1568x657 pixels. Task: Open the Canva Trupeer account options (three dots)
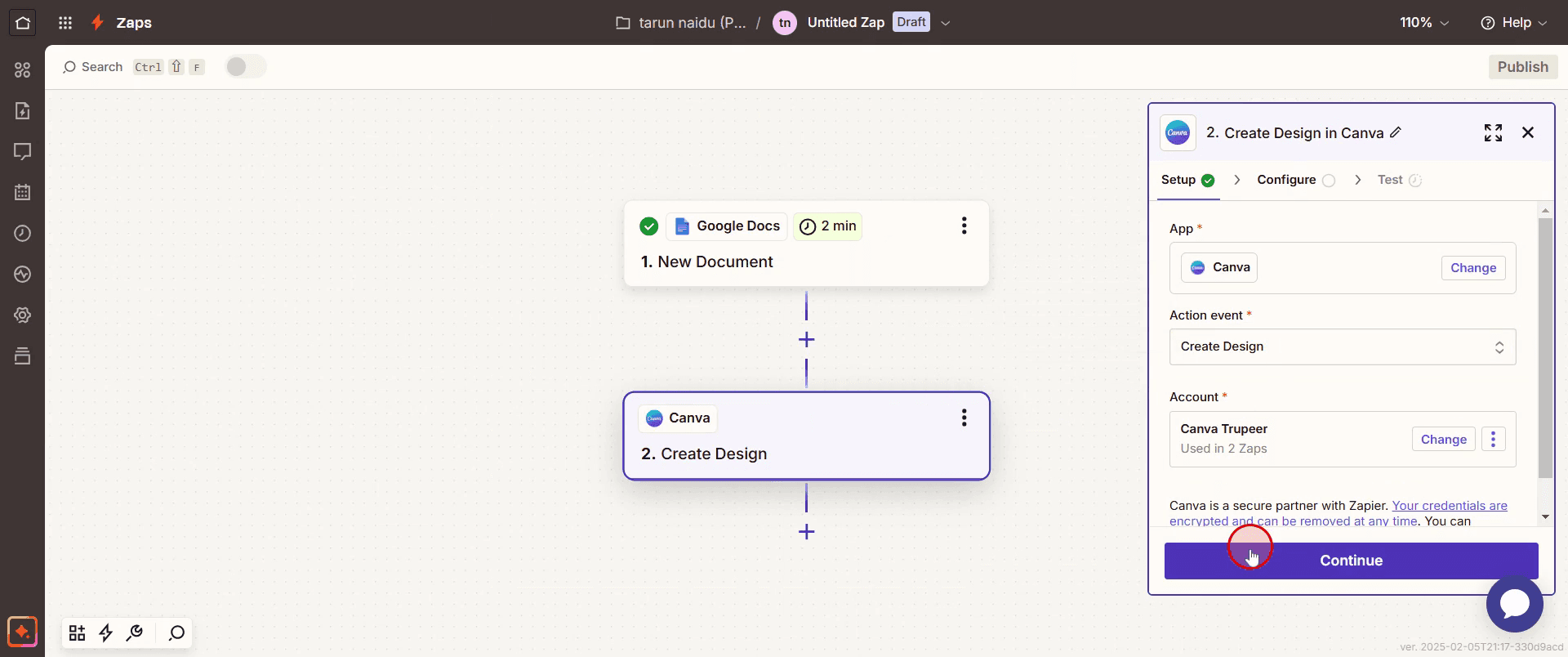coord(1493,439)
